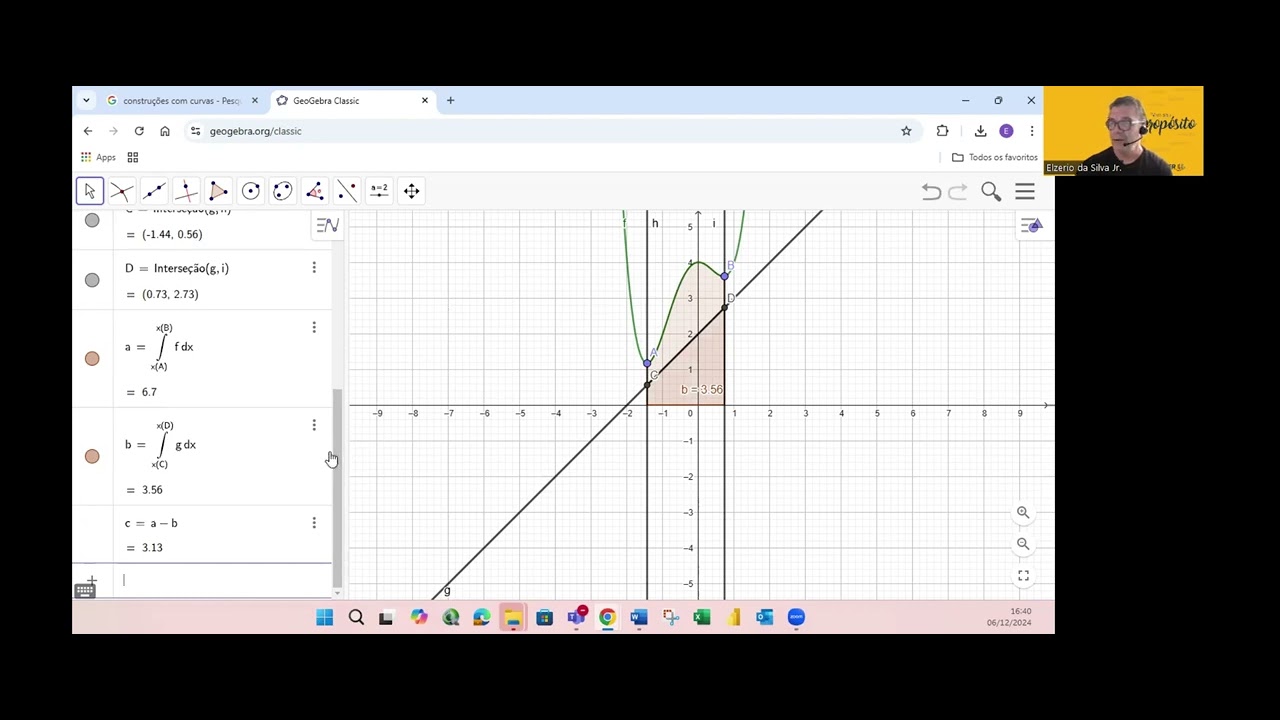Select point D on the graph

[725, 308]
